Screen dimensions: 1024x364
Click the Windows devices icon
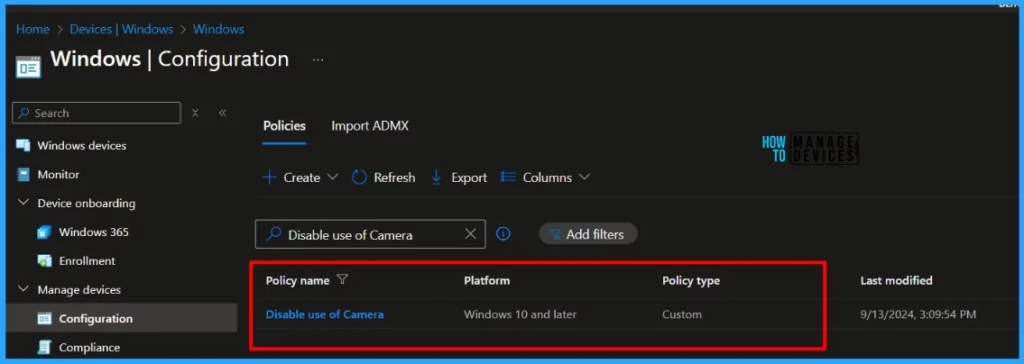point(24,146)
